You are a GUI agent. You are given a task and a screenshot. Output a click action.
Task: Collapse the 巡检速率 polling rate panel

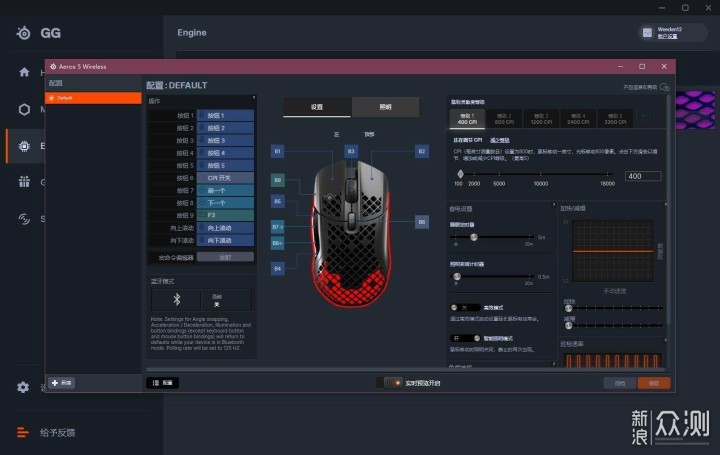pos(665,340)
